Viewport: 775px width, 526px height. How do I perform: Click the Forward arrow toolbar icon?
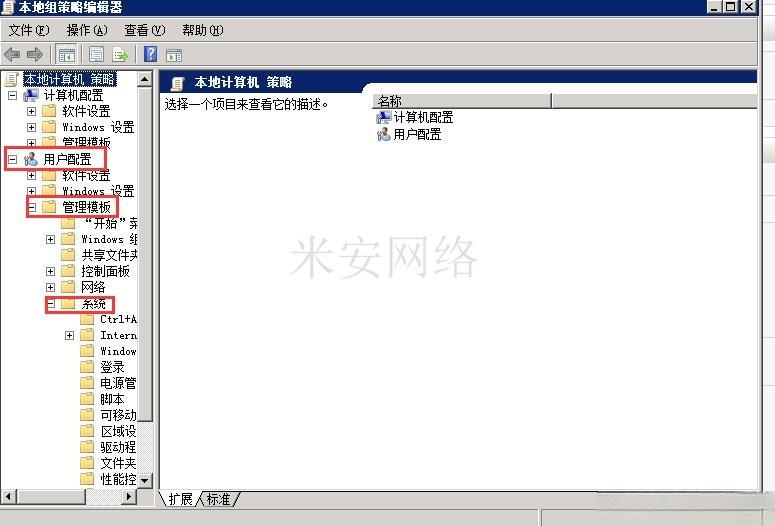pos(35,54)
